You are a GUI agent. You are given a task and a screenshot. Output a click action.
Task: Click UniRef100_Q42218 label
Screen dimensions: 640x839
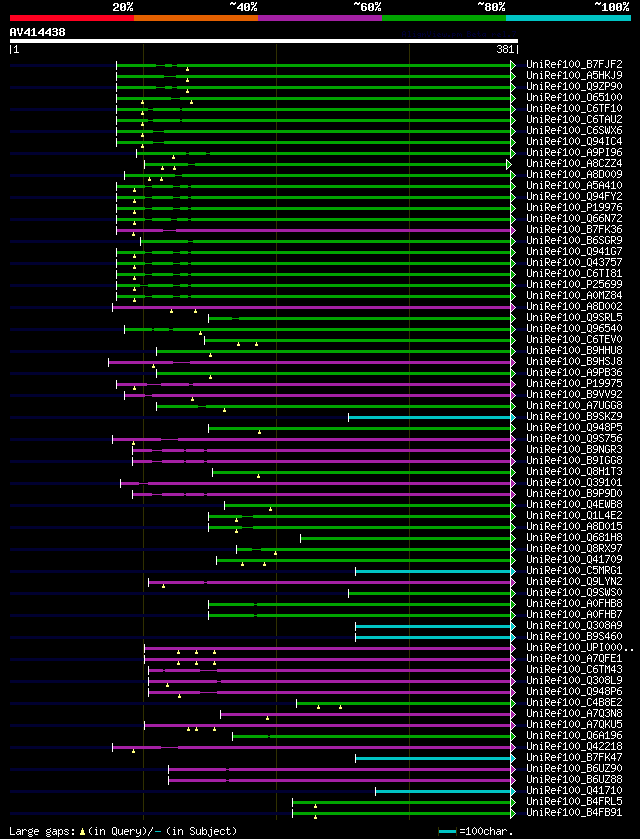(x=574, y=747)
